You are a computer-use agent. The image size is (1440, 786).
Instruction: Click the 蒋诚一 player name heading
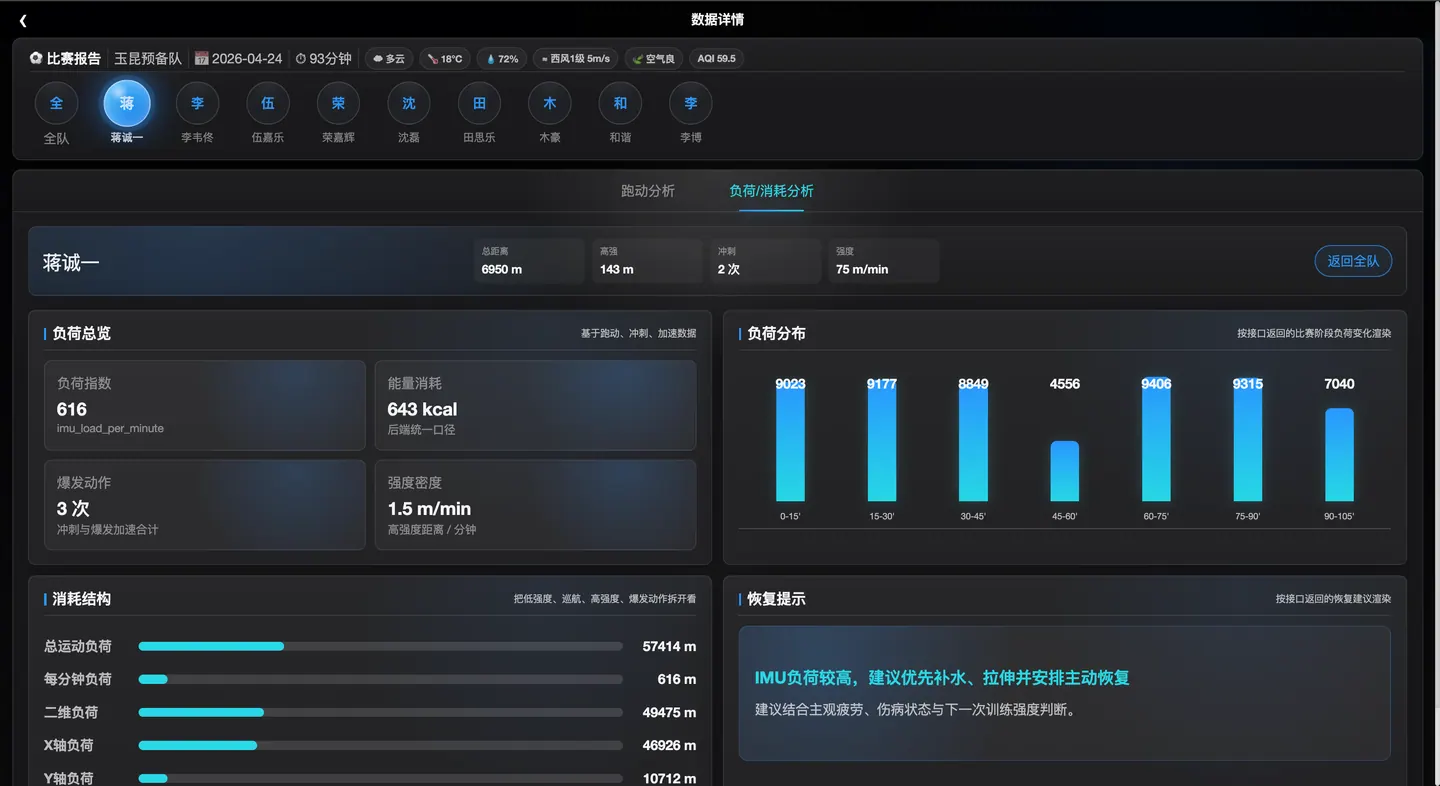[x=71, y=263]
